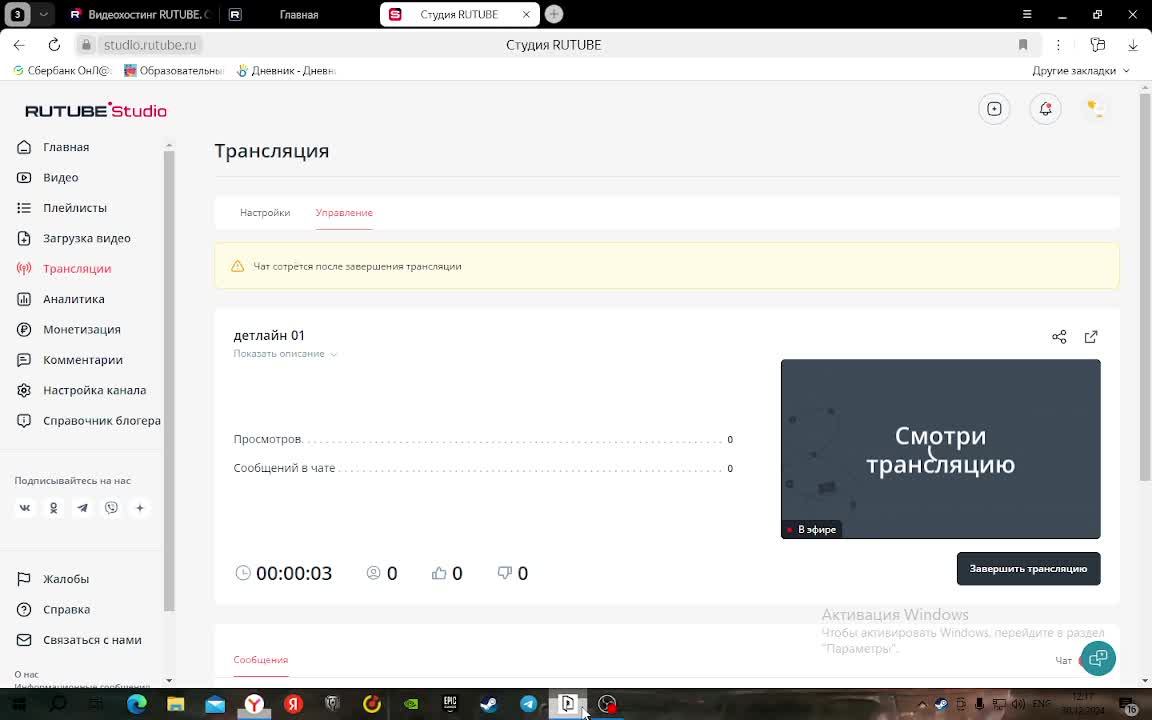Switch to the Настройки tab
This screenshot has height=720, width=1152.
[264, 212]
